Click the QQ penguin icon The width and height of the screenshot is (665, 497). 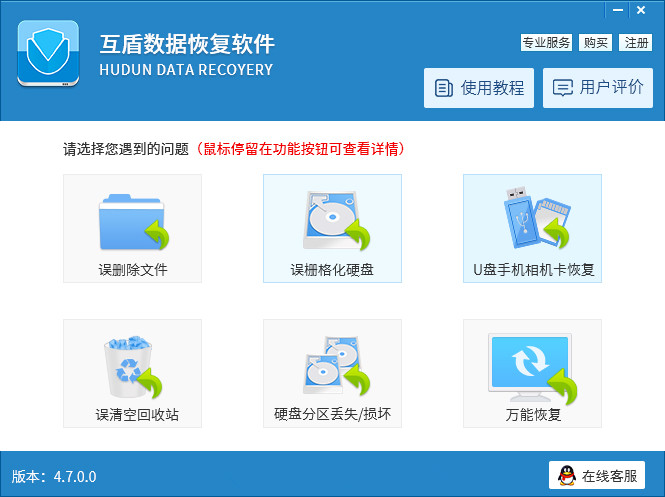point(567,475)
